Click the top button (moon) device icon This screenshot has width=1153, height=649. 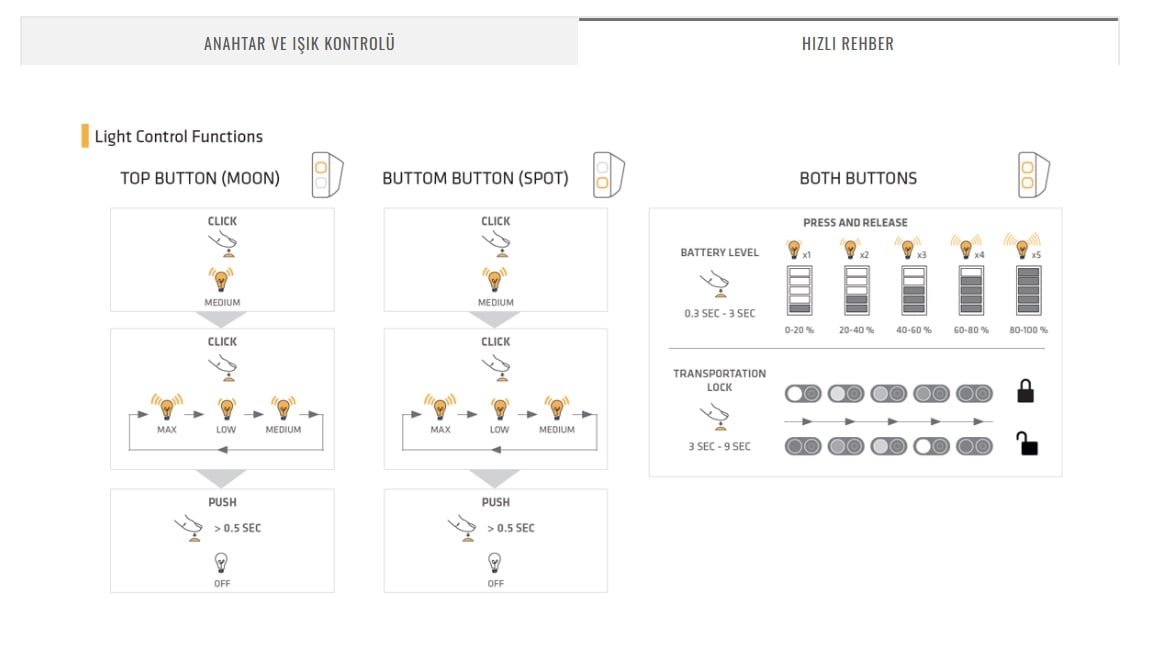(x=326, y=175)
